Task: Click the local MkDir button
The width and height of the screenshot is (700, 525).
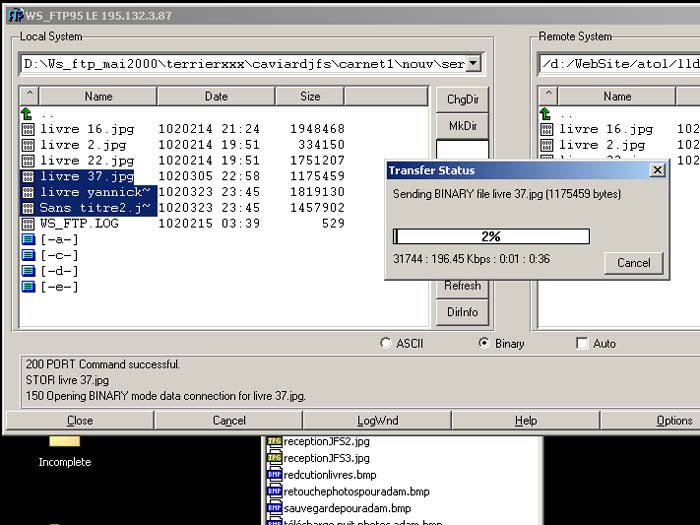Action: tap(462, 126)
